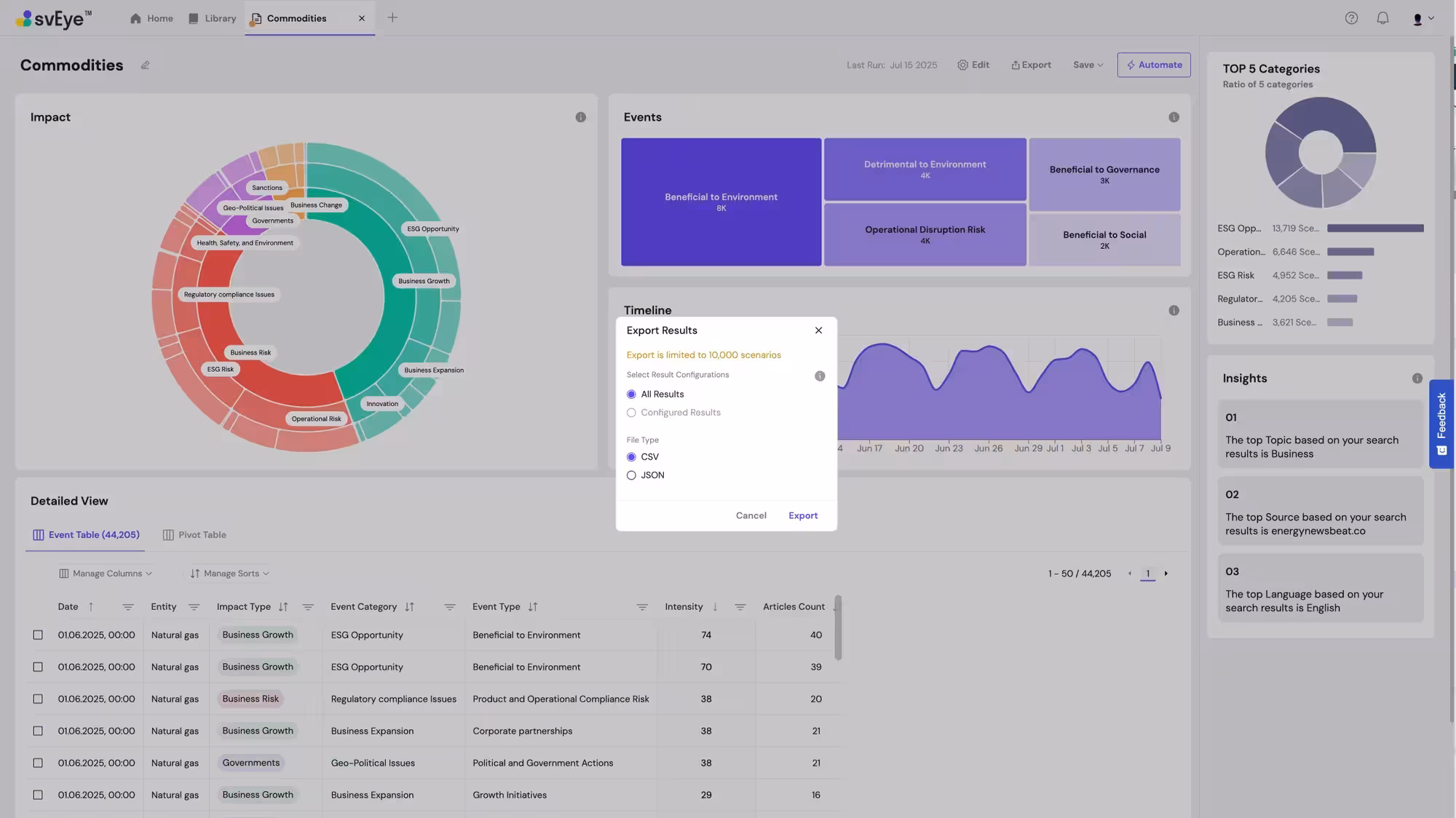Click Beneficial to Environment treemap tile

(721, 202)
